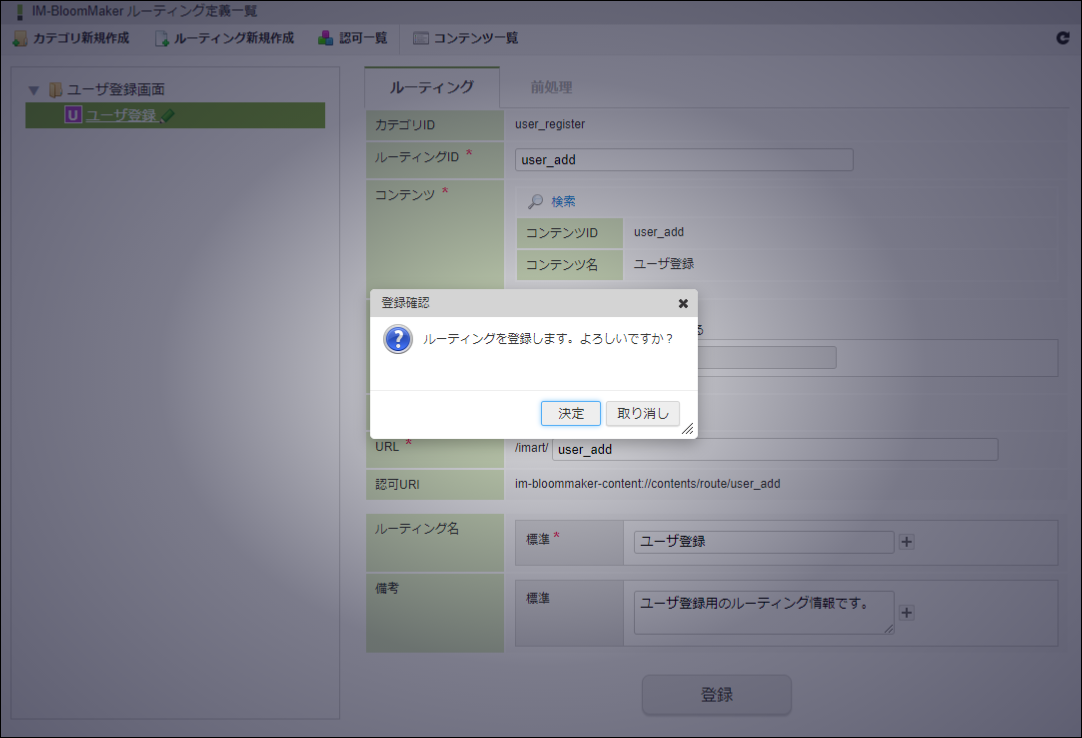Click the 備考 textarea resize grip
Viewport: 1082px width, 738px height.
click(x=889, y=628)
